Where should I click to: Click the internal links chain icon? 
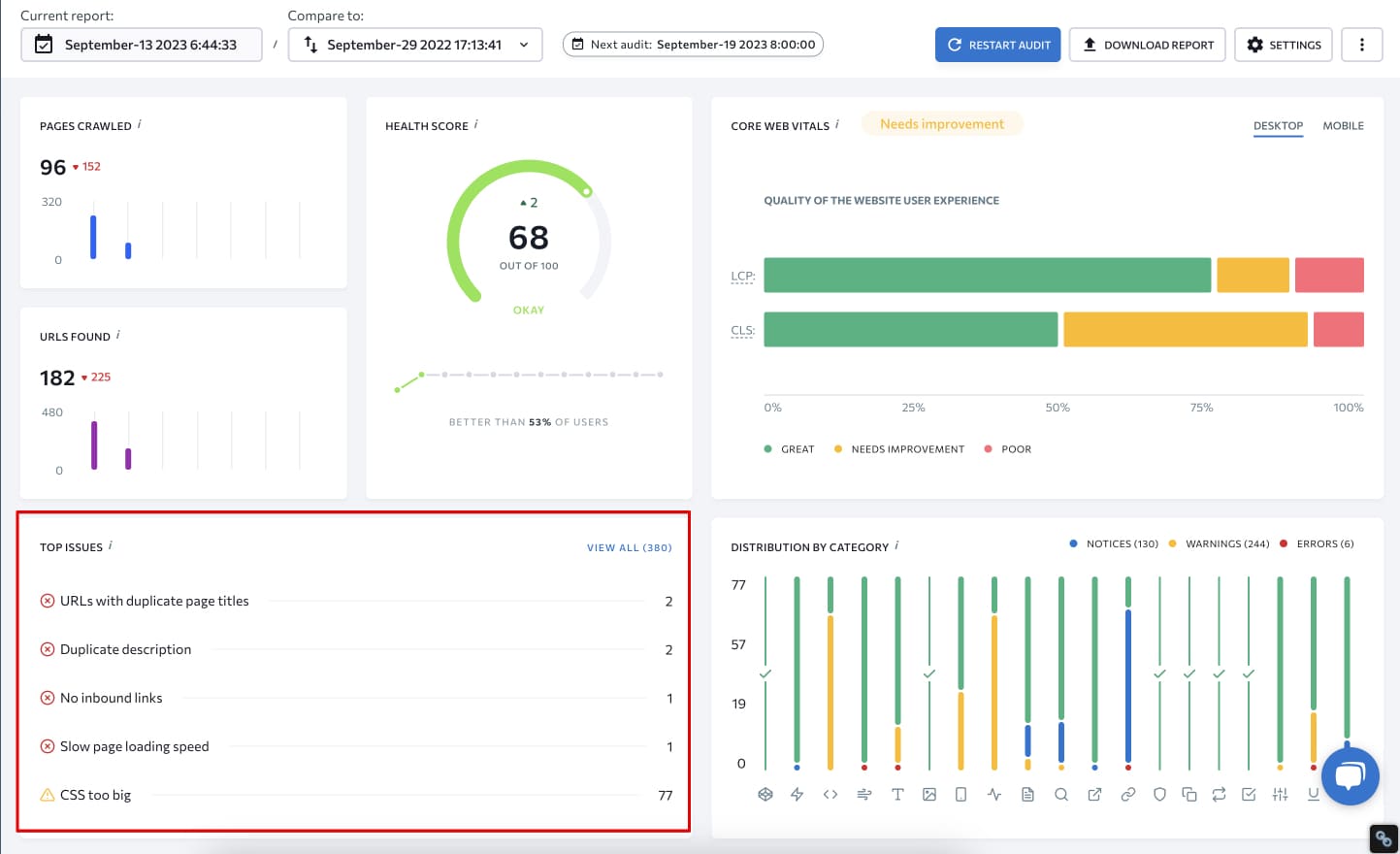point(1127,794)
